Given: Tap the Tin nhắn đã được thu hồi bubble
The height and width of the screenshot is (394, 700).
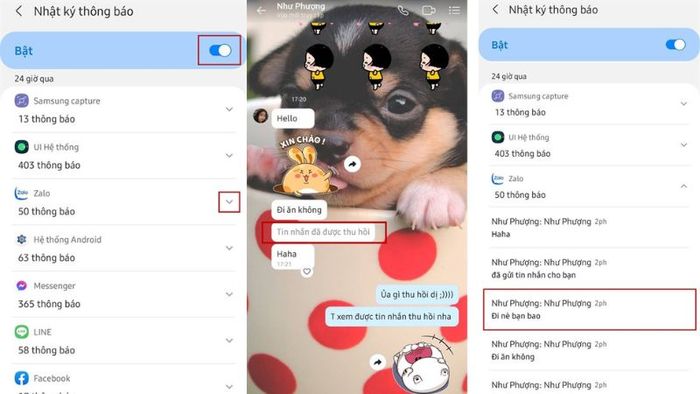Looking at the screenshot, I should coord(323,232).
